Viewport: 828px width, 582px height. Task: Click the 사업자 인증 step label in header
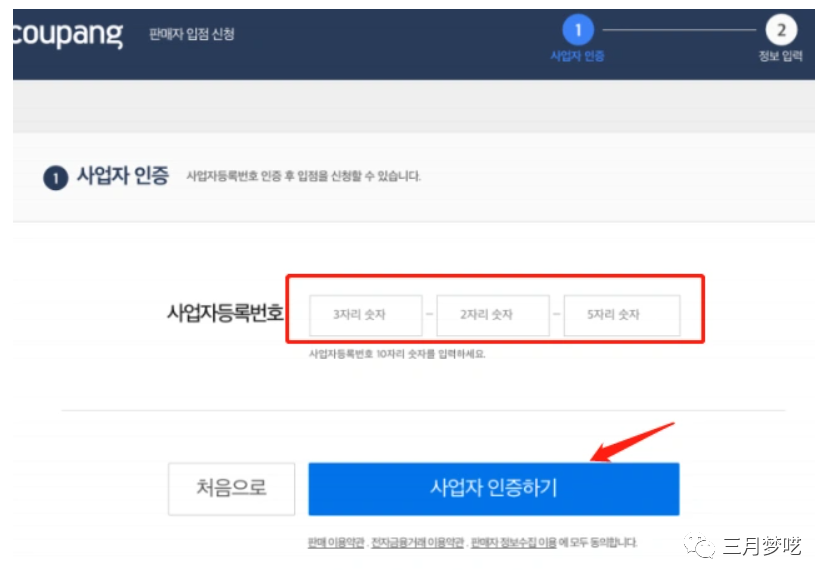coord(577,56)
